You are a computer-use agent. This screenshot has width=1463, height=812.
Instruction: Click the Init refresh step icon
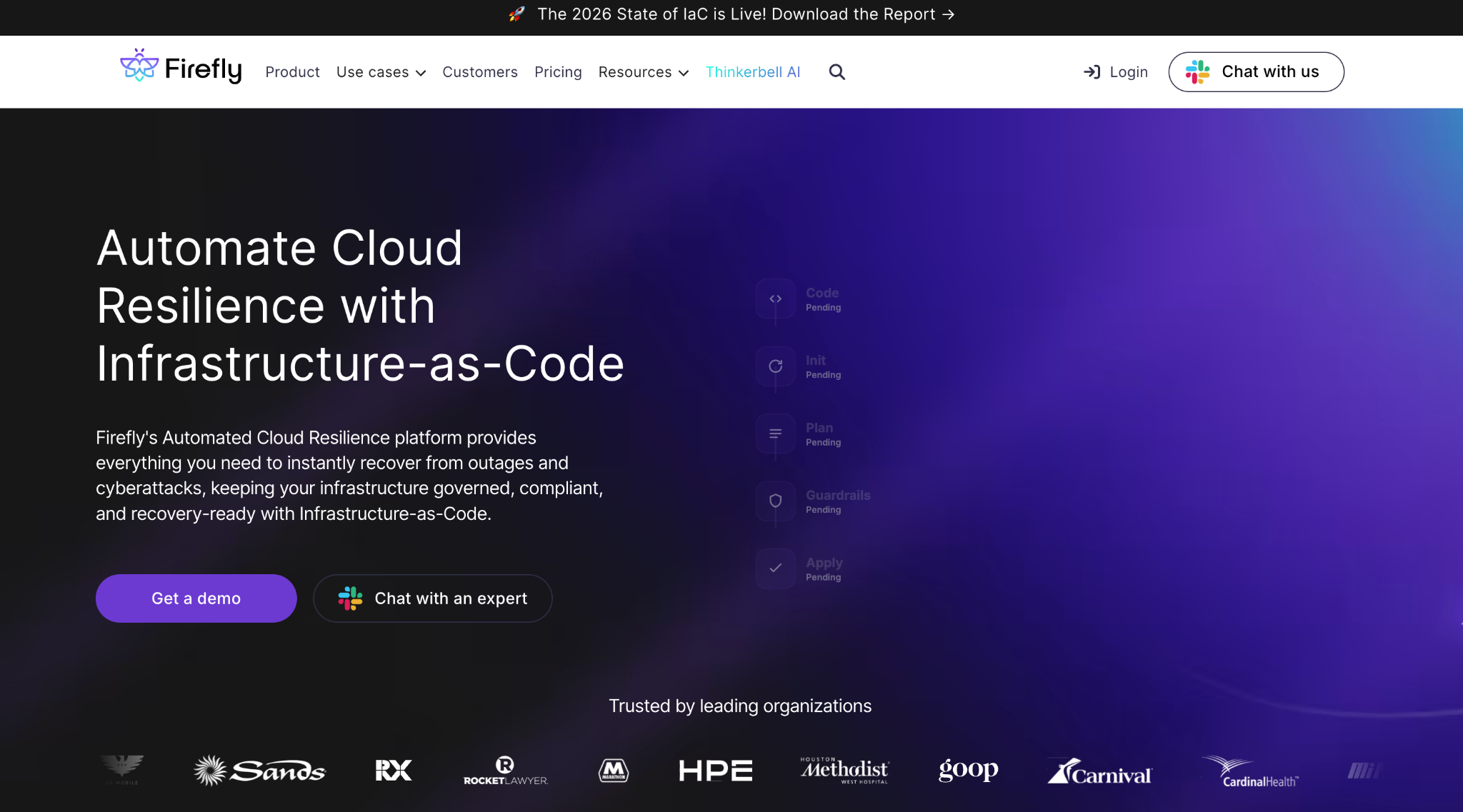(775, 366)
